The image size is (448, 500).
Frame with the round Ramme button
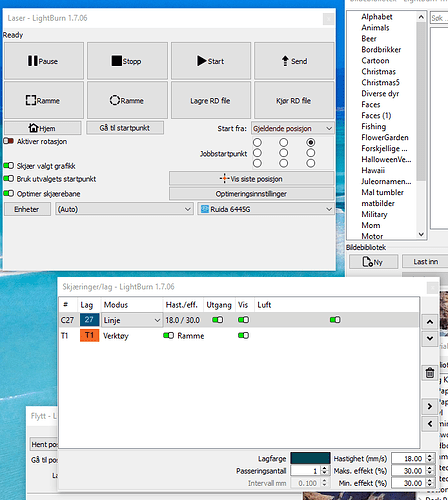[x=127, y=100]
